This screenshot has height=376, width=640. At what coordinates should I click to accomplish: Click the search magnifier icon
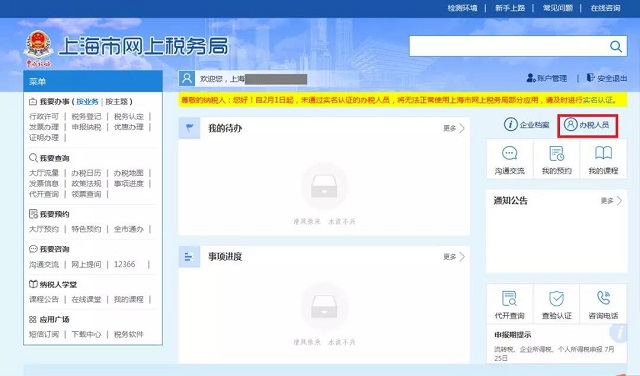tap(616, 46)
